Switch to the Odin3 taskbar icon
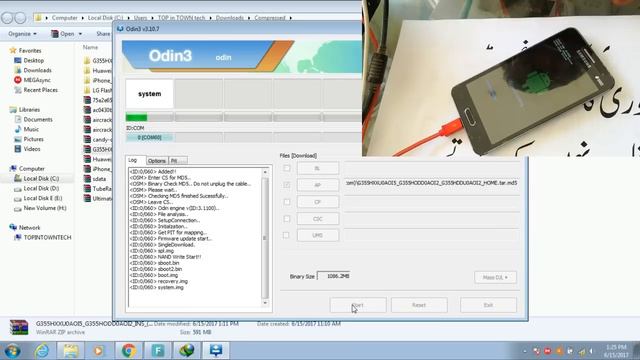 click(216, 351)
